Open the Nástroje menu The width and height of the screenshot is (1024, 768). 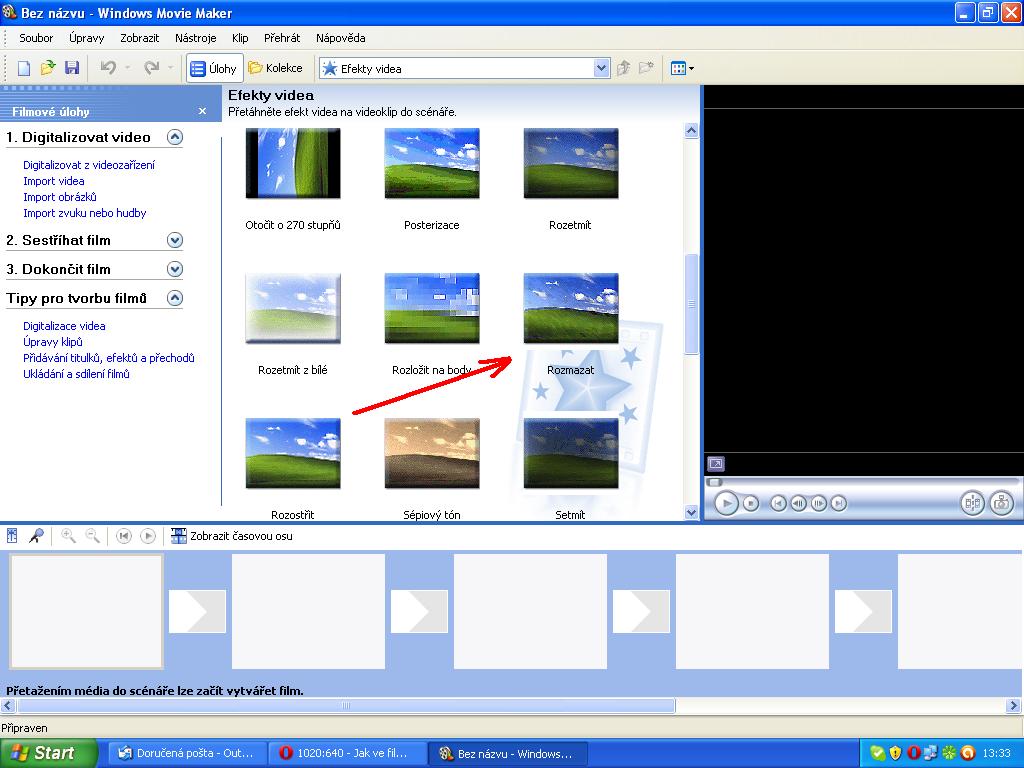click(x=195, y=38)
